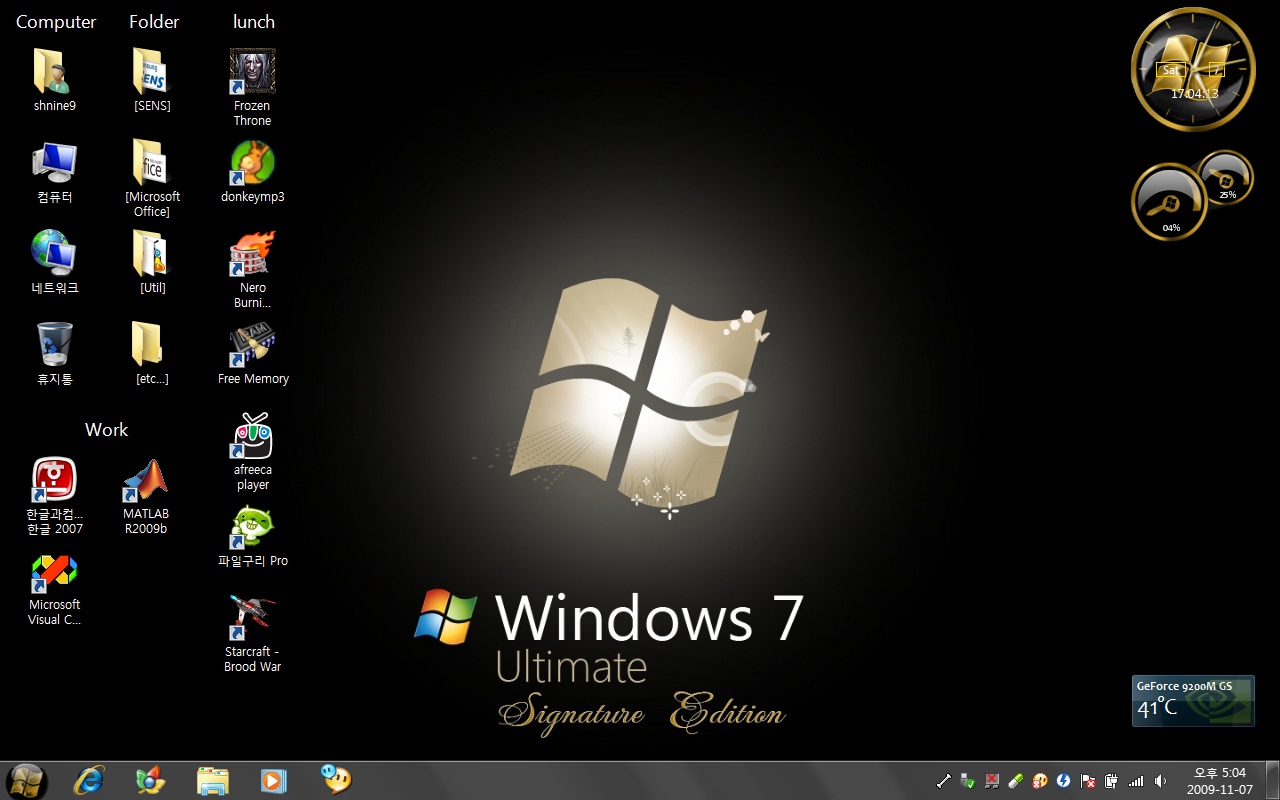Image resolution: width=1280 pixels, height=800 pixels.
Task: Click the "lunch" fence title
Action: pos(254,22)
